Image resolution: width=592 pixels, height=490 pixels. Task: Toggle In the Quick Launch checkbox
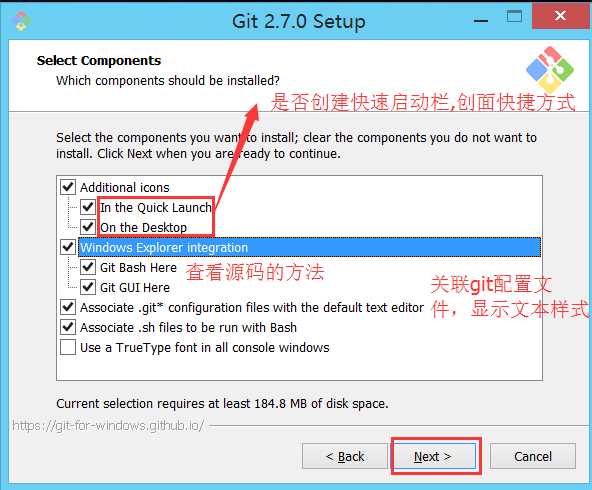click(x=88, y=207)
